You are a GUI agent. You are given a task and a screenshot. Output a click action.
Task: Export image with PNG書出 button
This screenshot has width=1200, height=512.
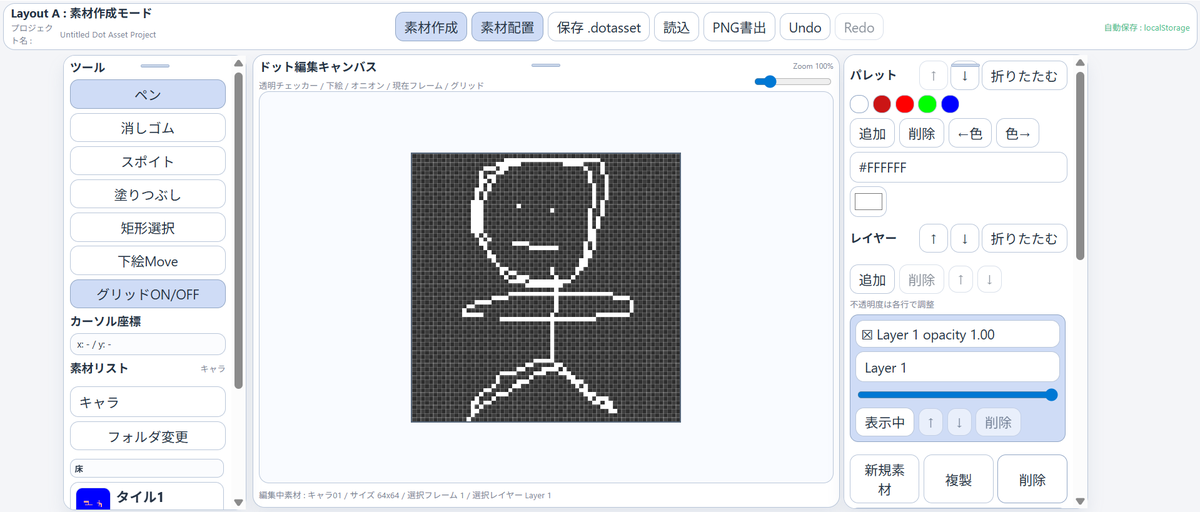tap(739, 27)
